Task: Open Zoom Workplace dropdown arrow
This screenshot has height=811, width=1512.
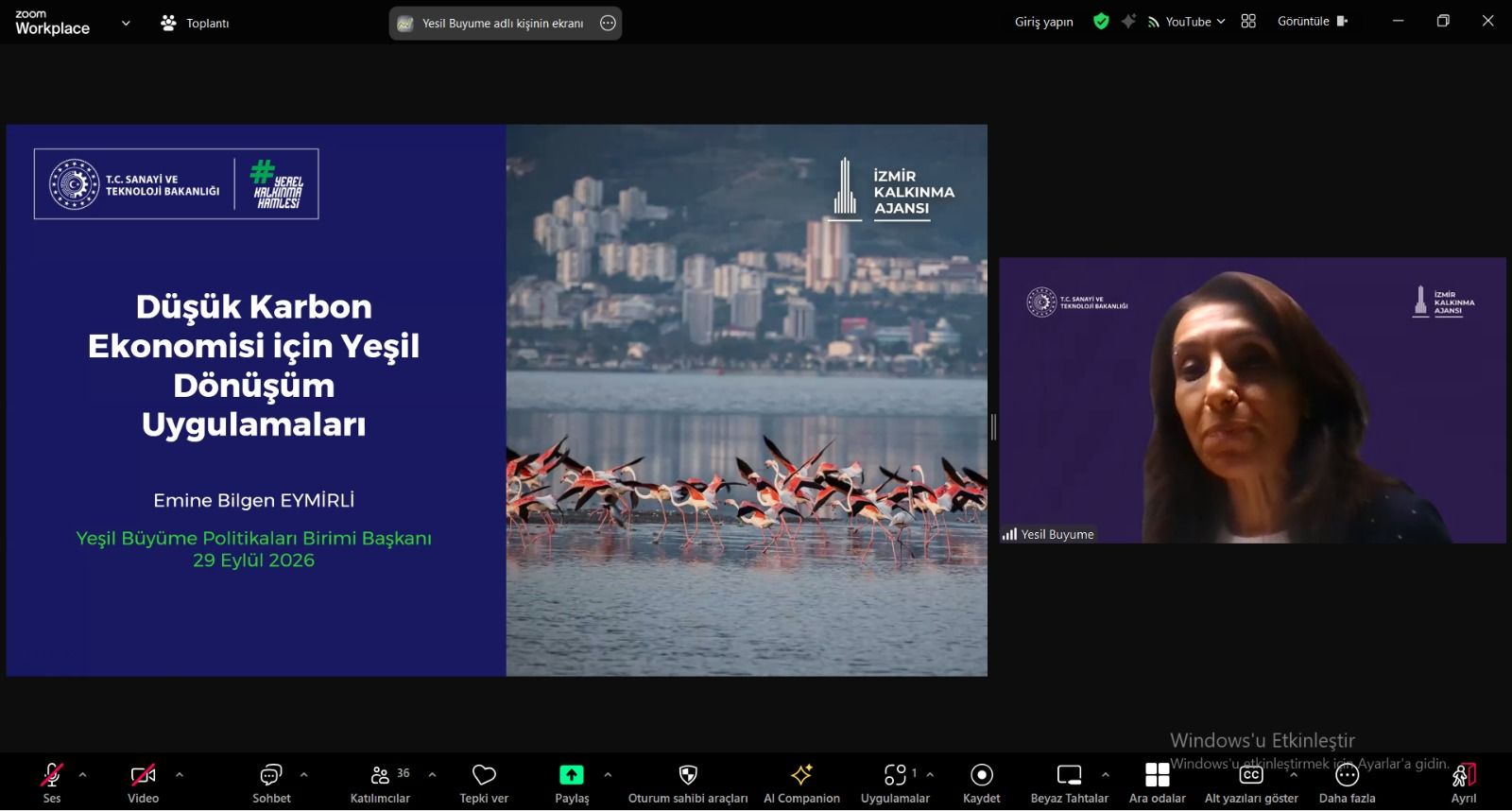Action: pos(126,24)
